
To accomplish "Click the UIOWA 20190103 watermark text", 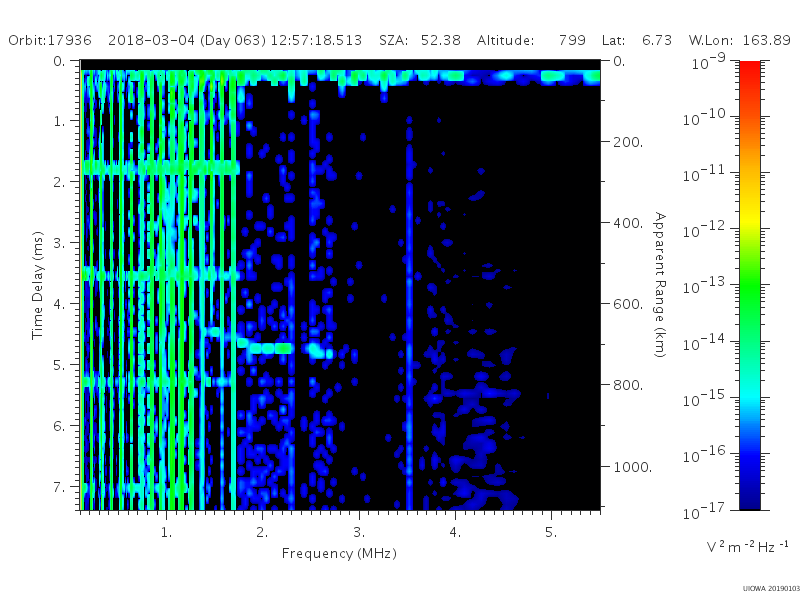I will [771, 588].
